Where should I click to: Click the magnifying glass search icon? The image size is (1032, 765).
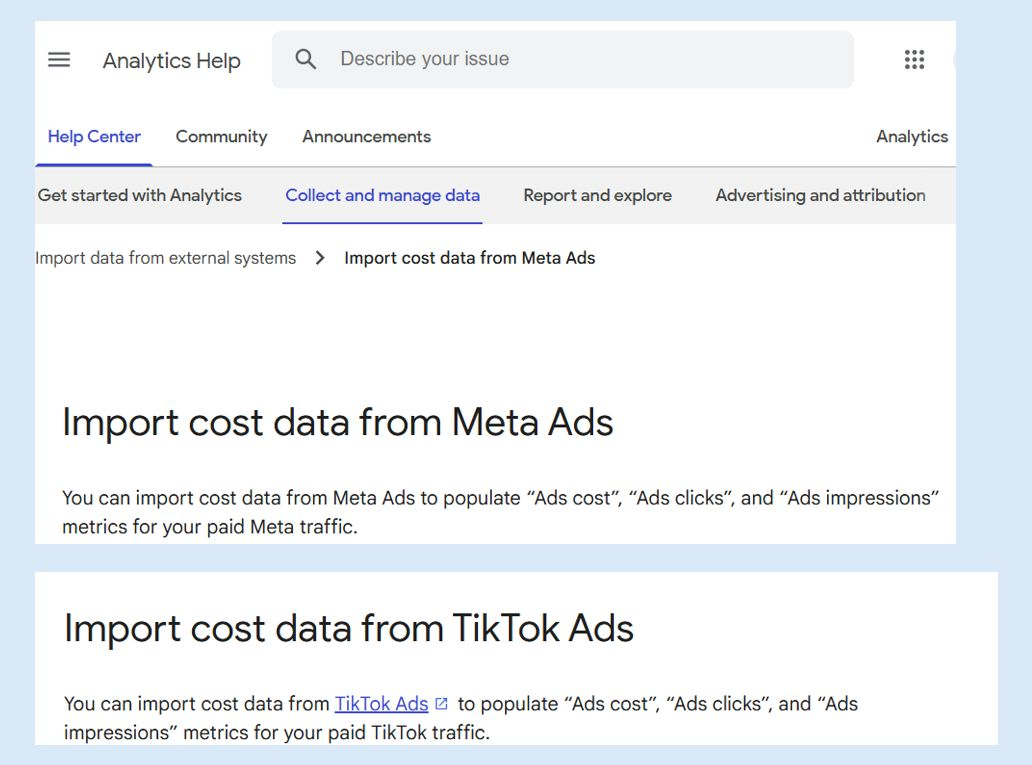306,60
